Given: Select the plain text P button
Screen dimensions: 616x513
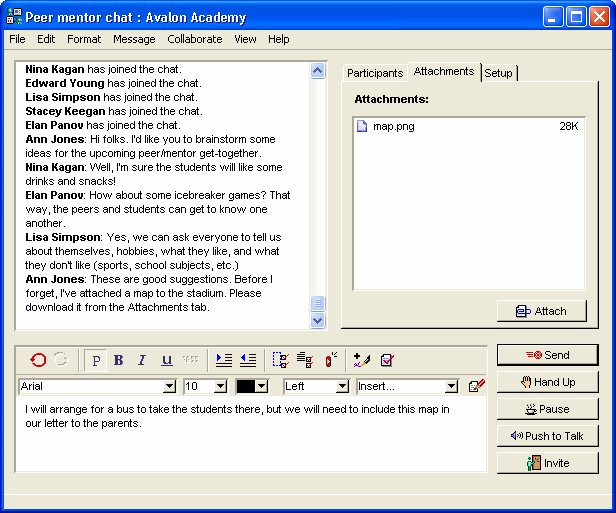Looking at the screenshot, I should pyautogui.click(x=97, y=360).
